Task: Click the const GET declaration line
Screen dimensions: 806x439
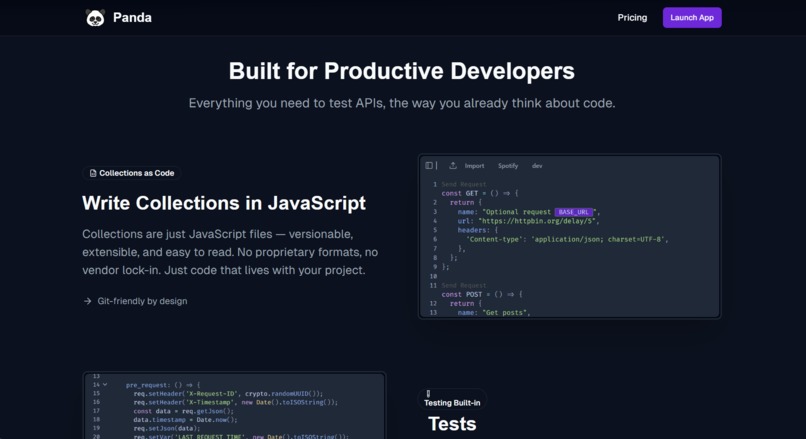Action: 480,193
